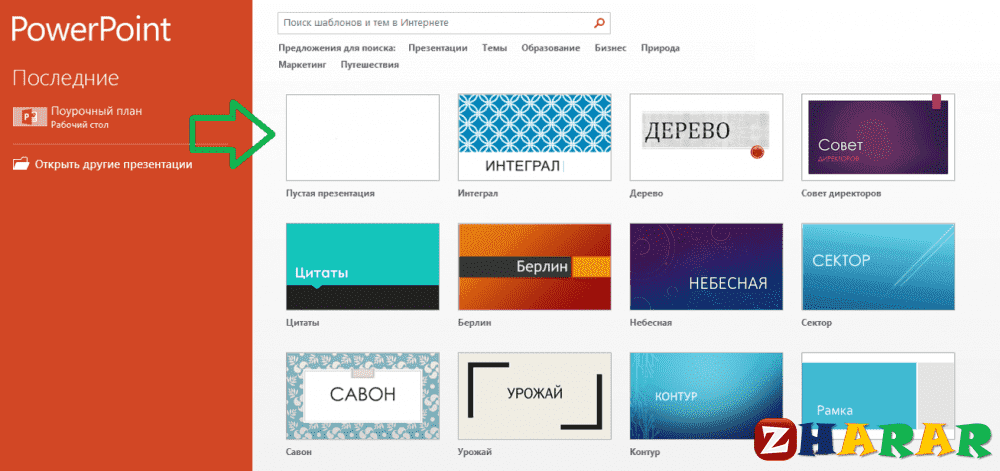Image resolution: width=1000 pixels, height=471 pixels.
Task: Click the folder icon to open other presentations
Action: pos(21,164)
